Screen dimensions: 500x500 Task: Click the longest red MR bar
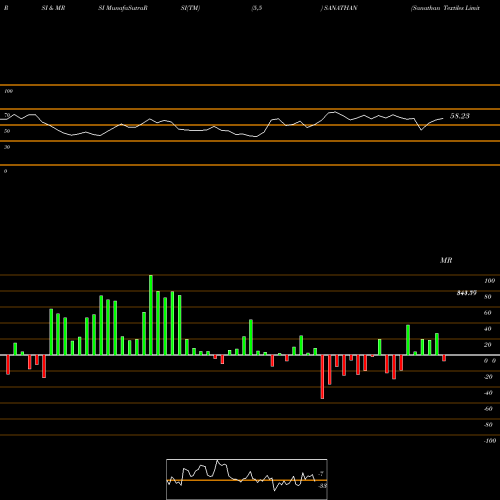(x=322, y=377)
